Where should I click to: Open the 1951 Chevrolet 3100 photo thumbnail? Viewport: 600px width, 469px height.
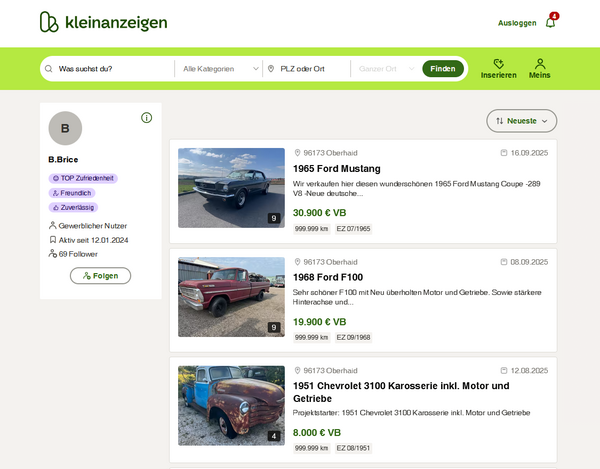tap(231, 405)
